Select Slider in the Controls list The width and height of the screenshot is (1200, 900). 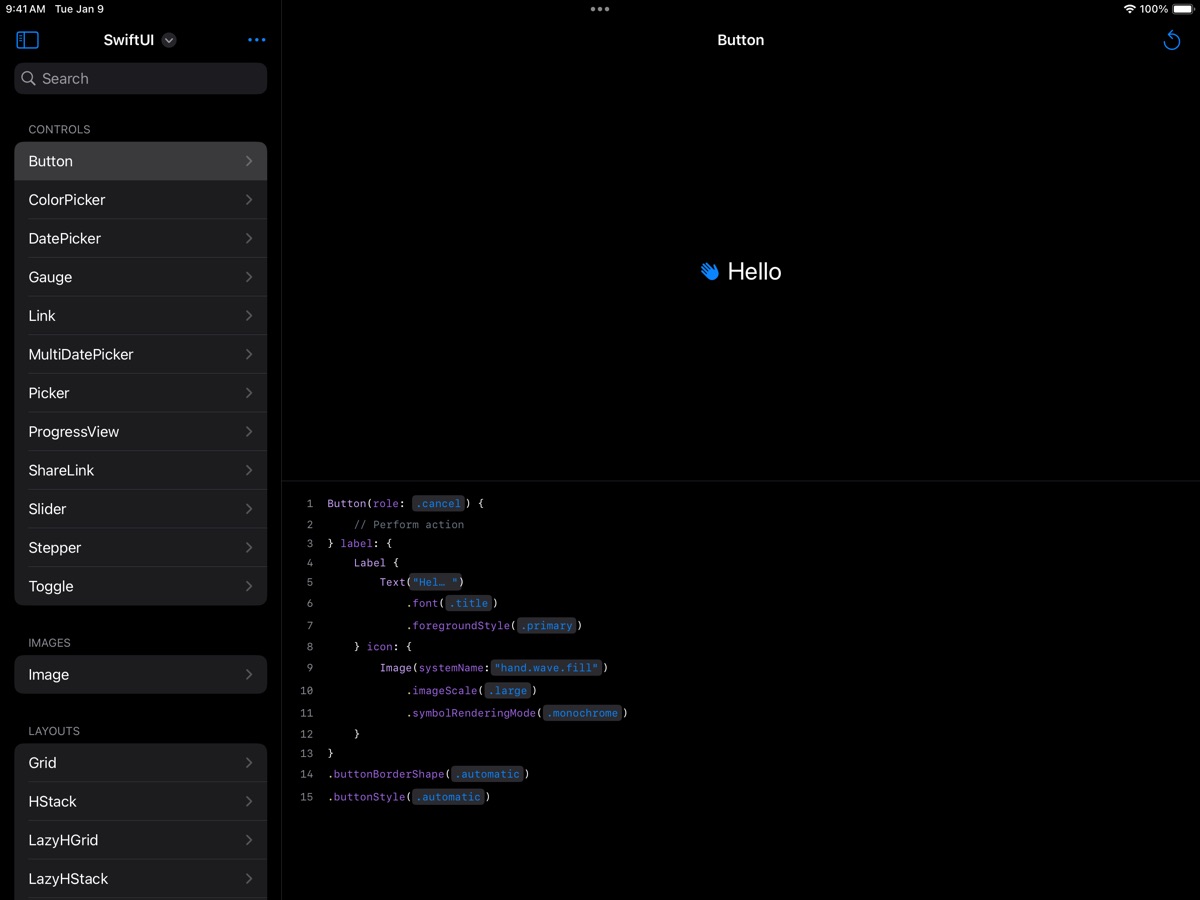141,509
